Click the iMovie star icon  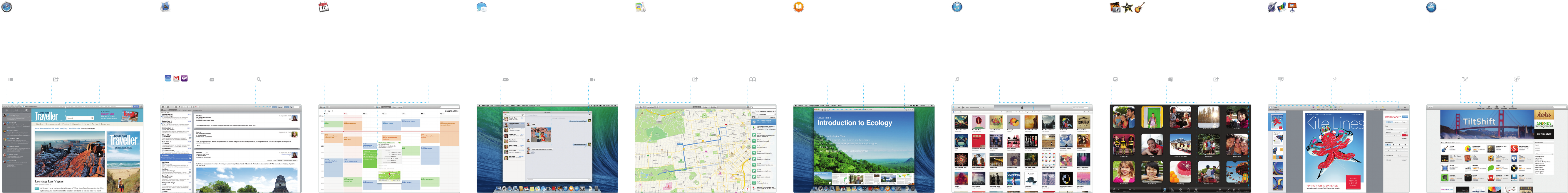click(x=1127, y=7)
